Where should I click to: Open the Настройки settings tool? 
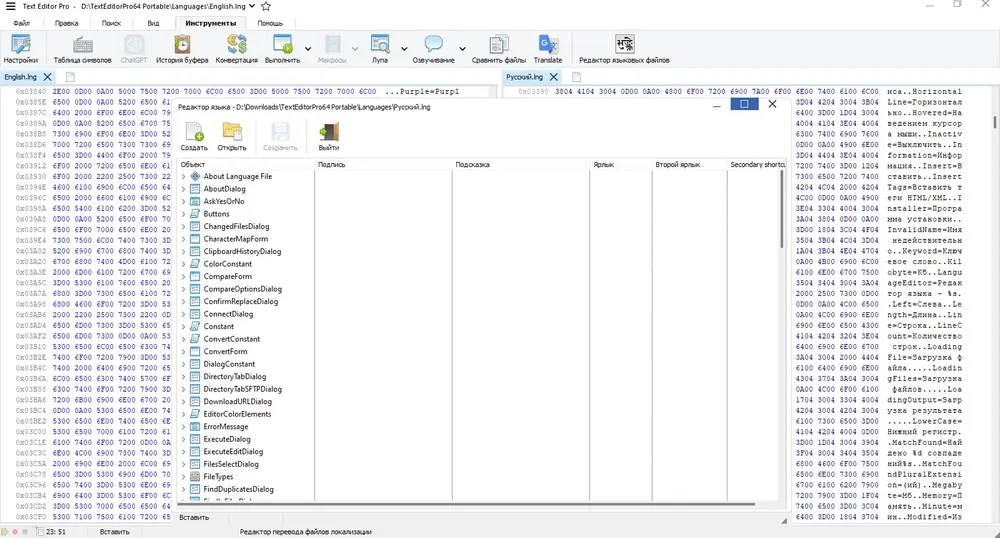pyautogui.click(x=20, y=49)
